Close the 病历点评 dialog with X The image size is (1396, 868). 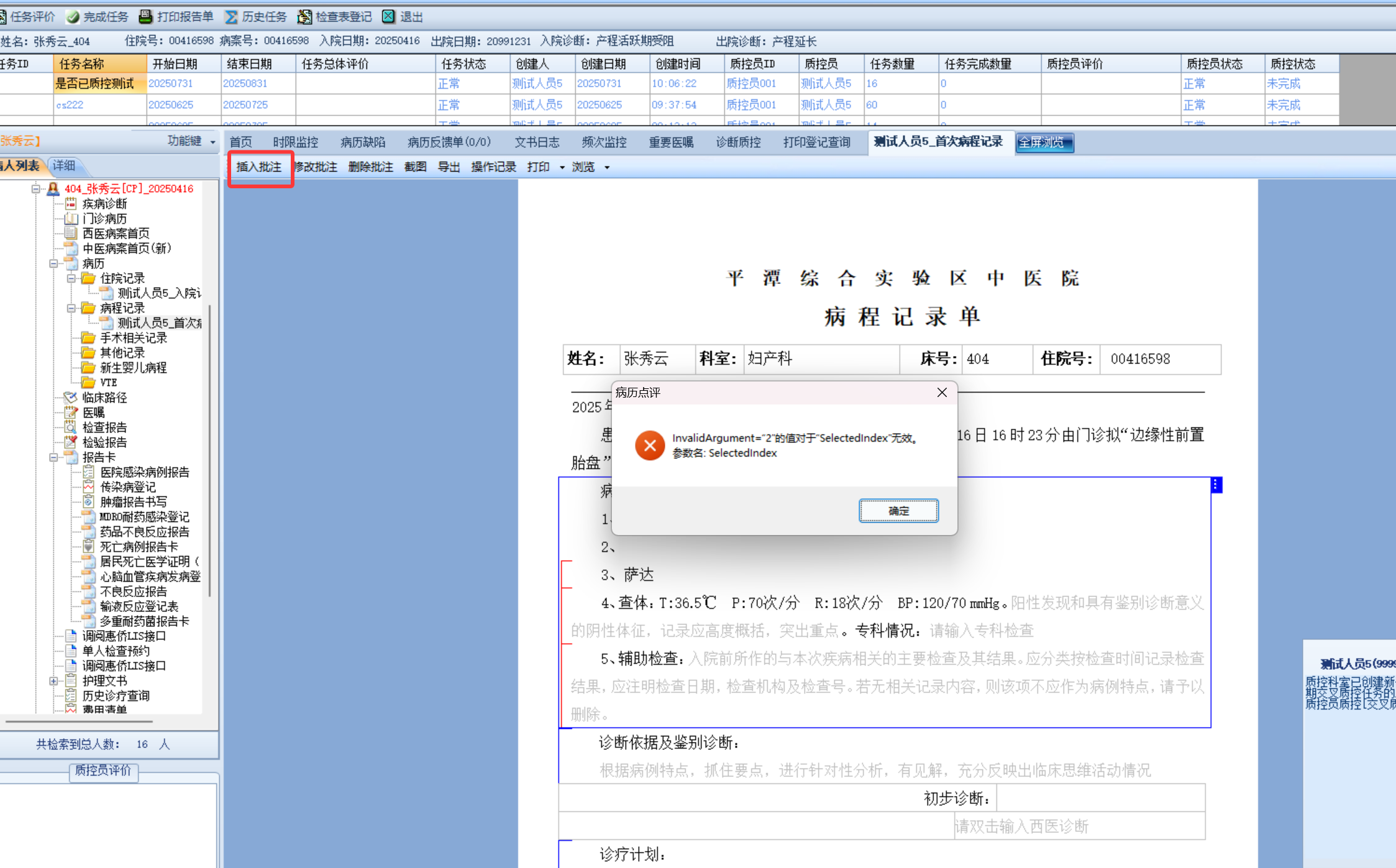942,393
